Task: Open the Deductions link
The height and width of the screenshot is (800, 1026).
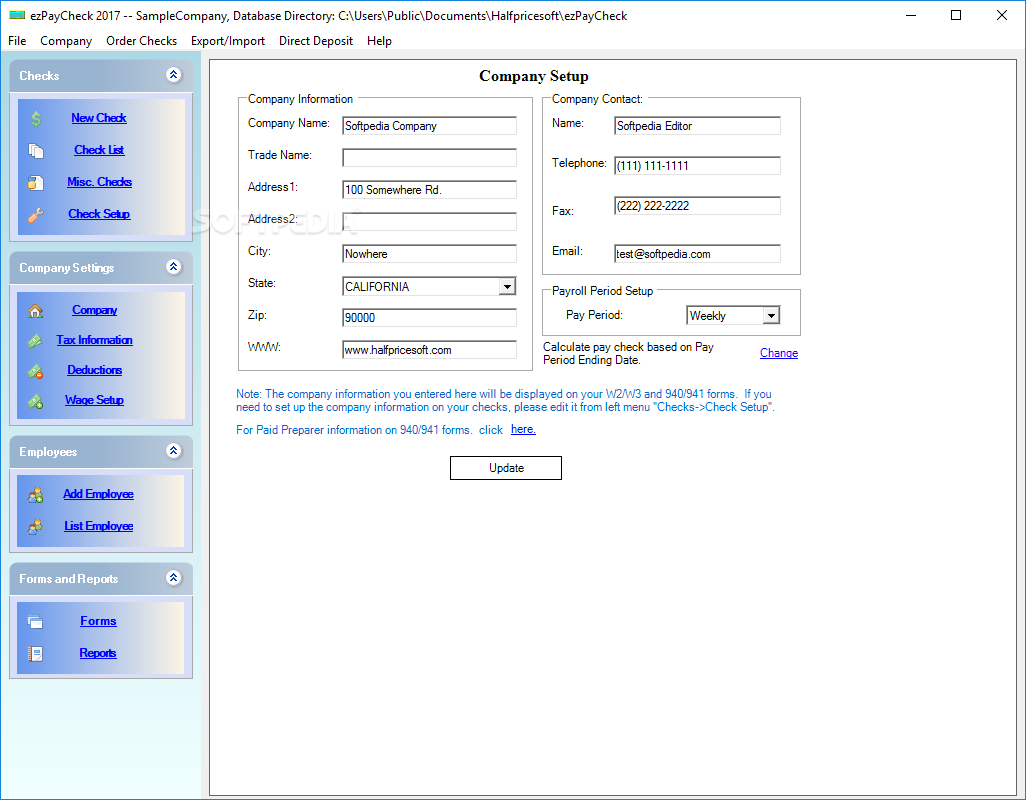Action: tap(95, 371)
